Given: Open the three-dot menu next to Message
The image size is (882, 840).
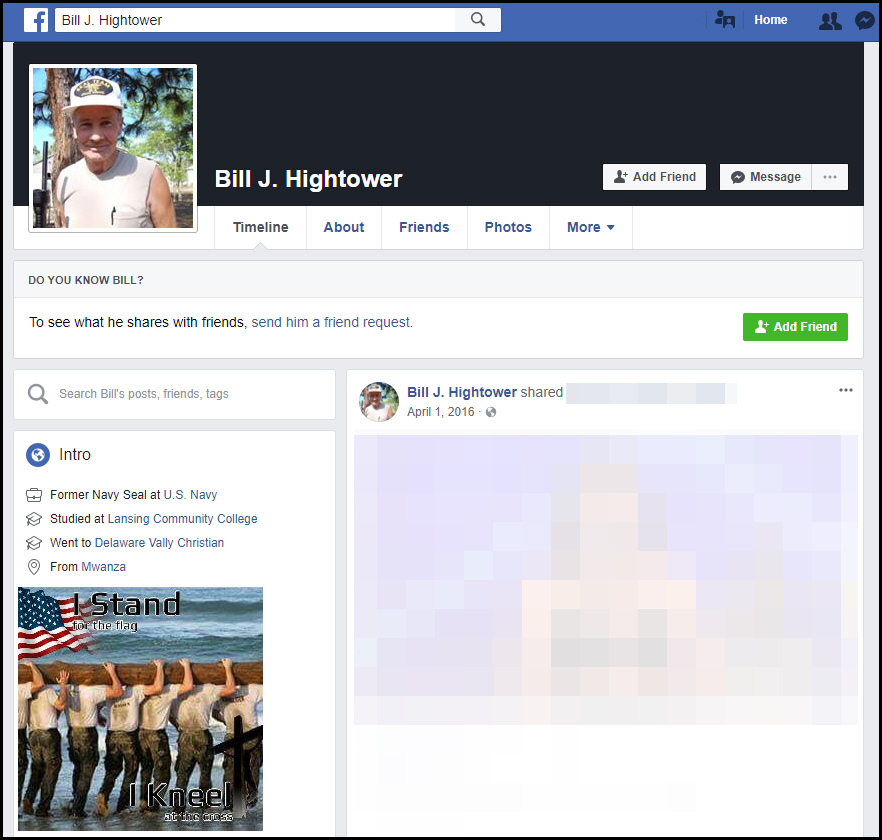Looking at the screenshot, I should click(830, 177).
